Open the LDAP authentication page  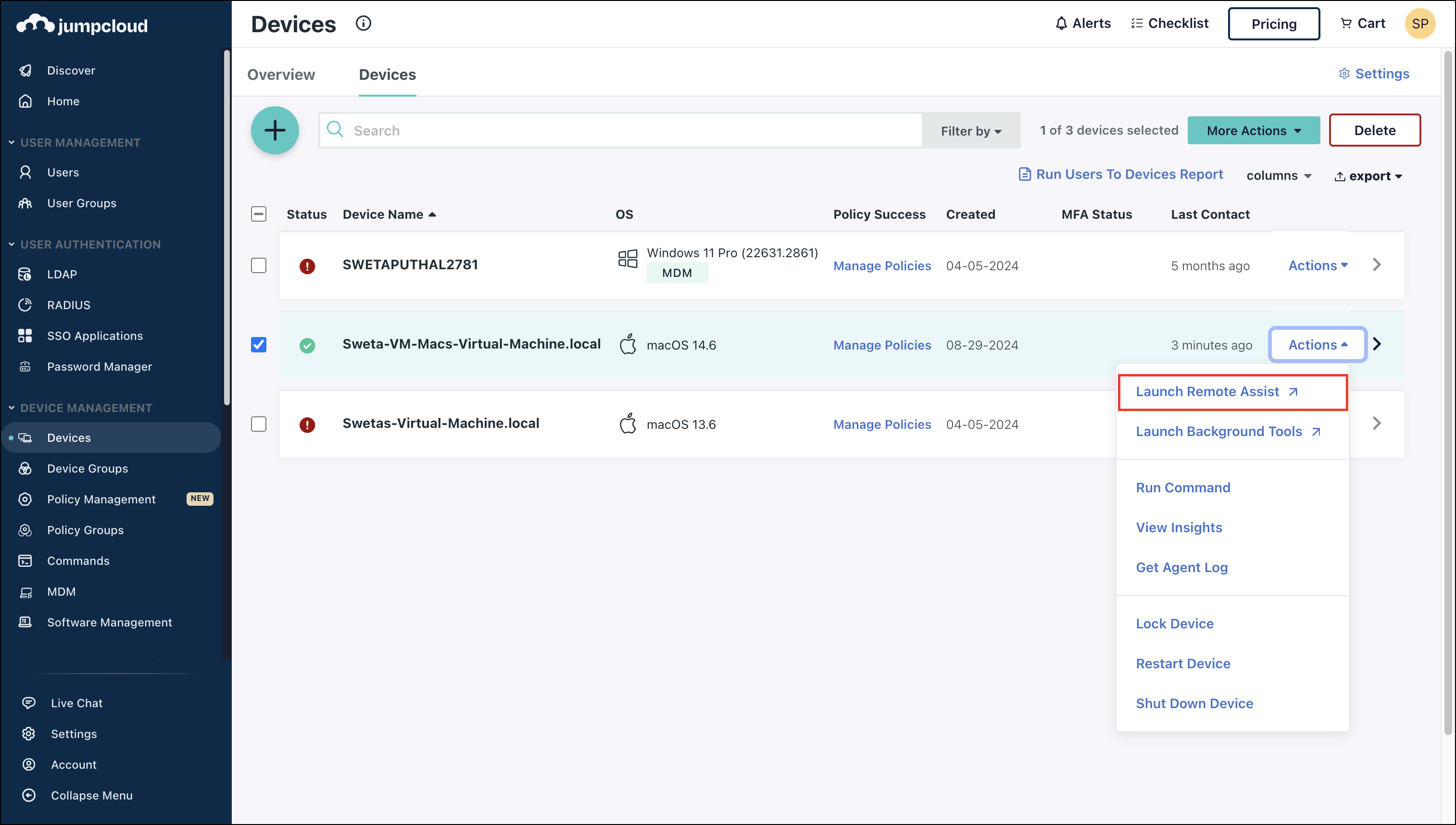click(62, 274)
